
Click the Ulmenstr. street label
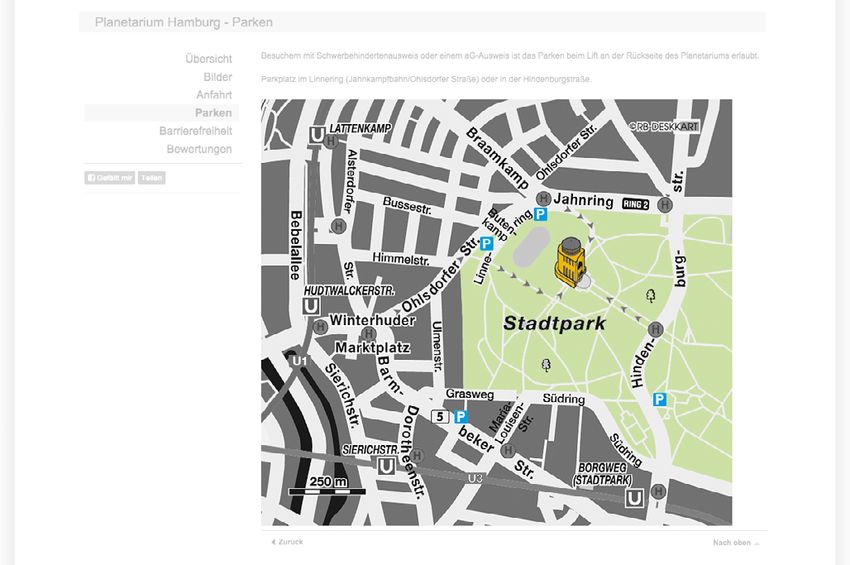click(437, 346)
